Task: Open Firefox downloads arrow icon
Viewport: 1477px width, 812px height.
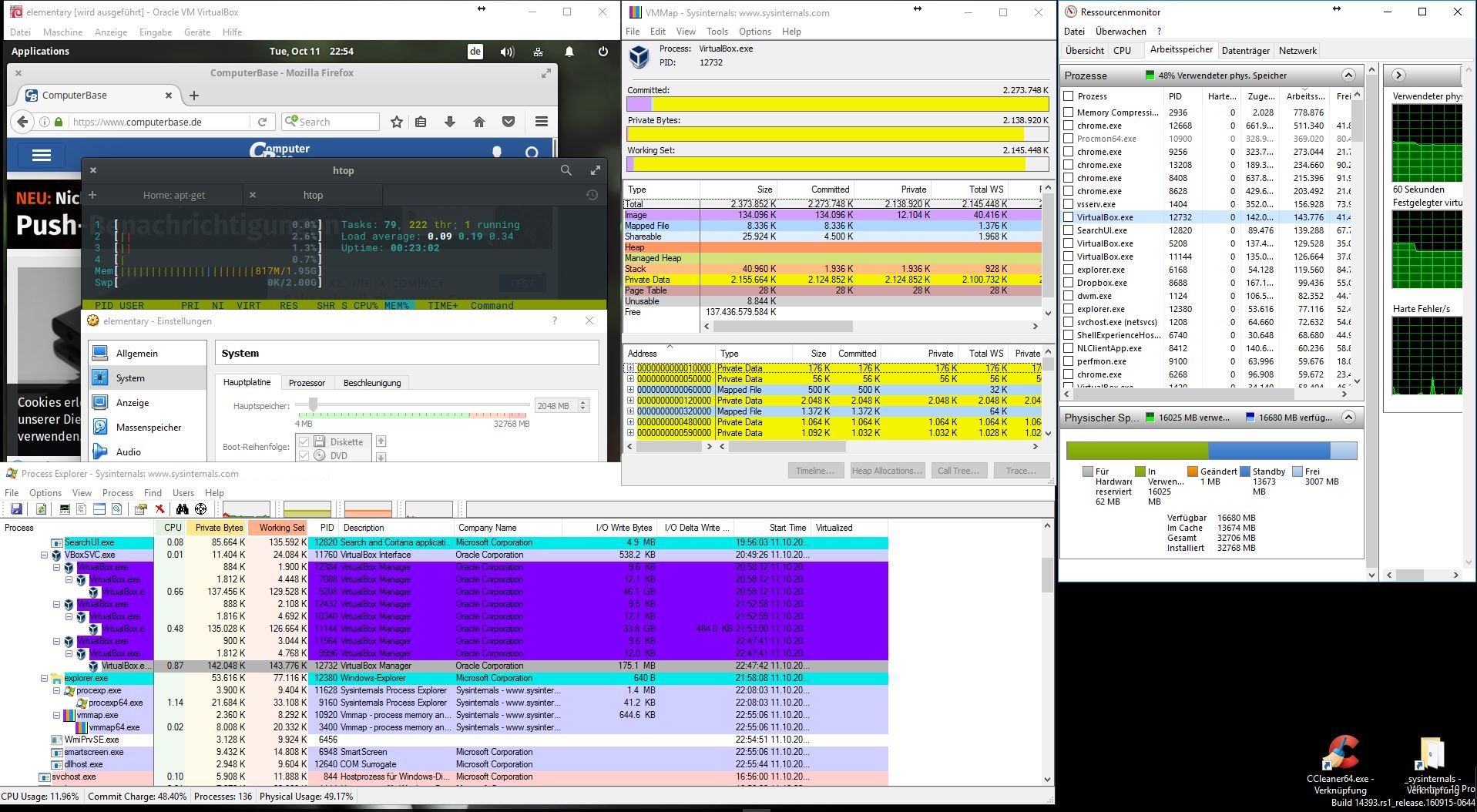Action: 450,122
